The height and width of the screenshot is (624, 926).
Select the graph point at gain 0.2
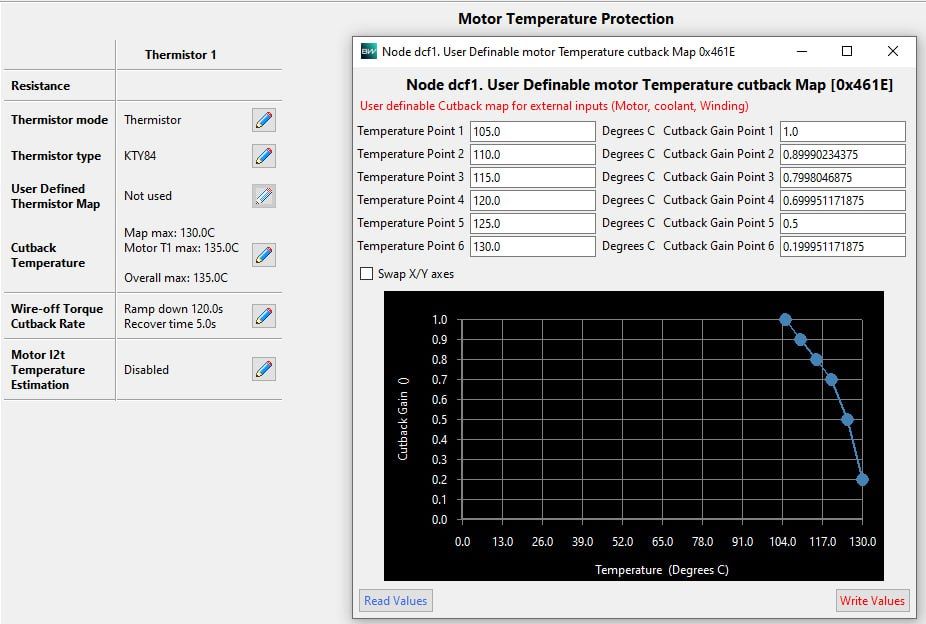click(862, 479)
